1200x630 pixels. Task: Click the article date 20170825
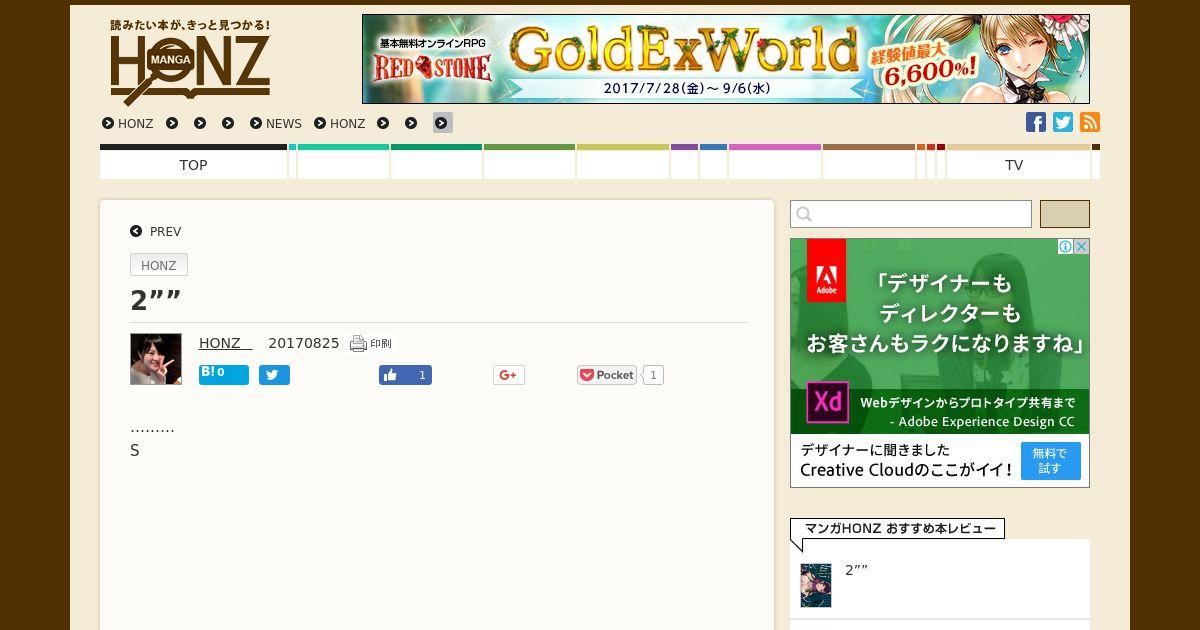pyautogui.click(x=304, y=343)
